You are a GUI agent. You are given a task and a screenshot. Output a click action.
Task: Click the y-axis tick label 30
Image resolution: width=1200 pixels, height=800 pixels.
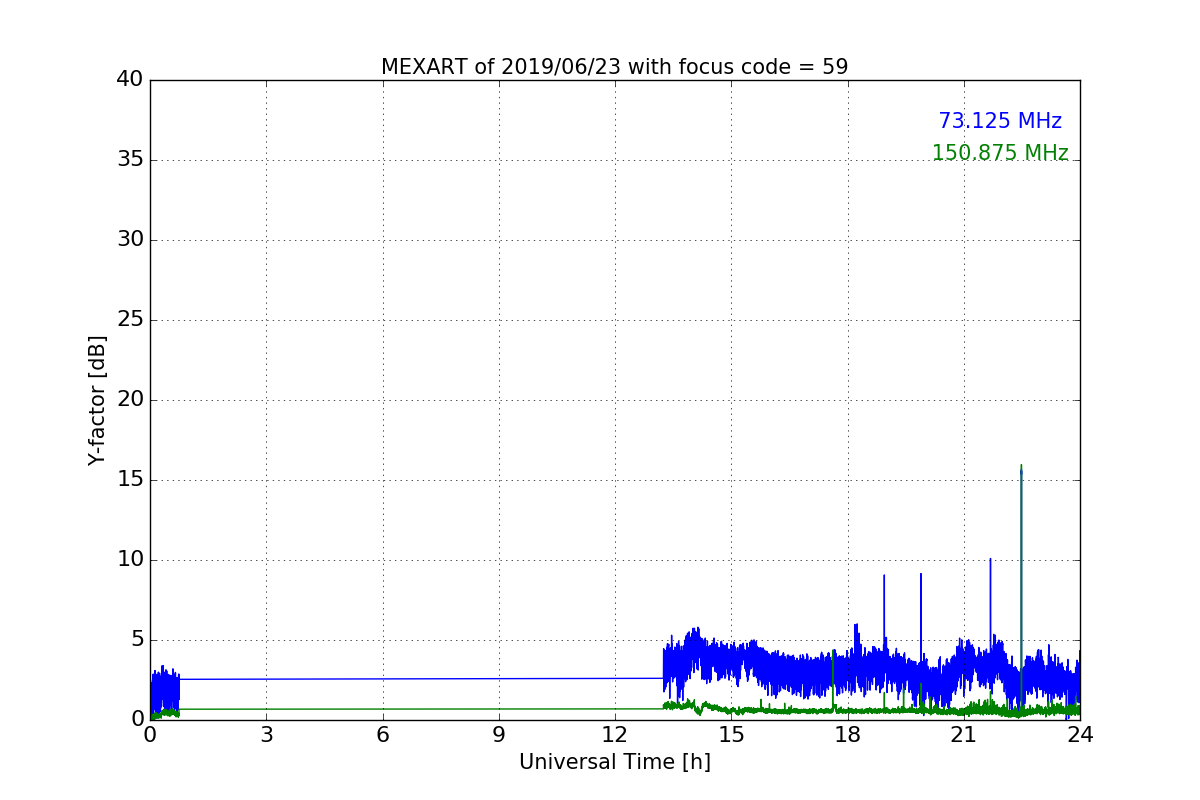130,240
